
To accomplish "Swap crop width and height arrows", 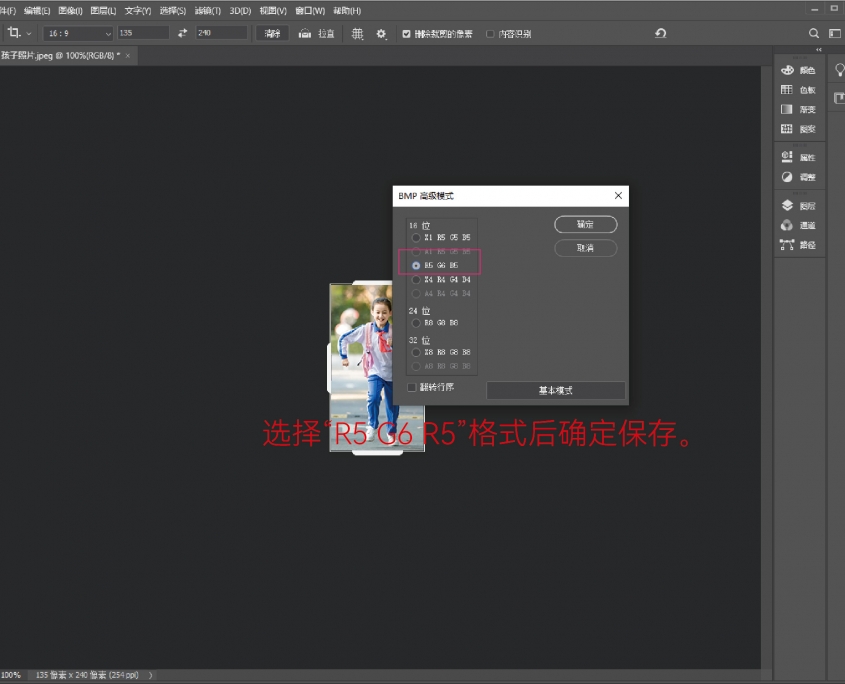I will (182, 33).
